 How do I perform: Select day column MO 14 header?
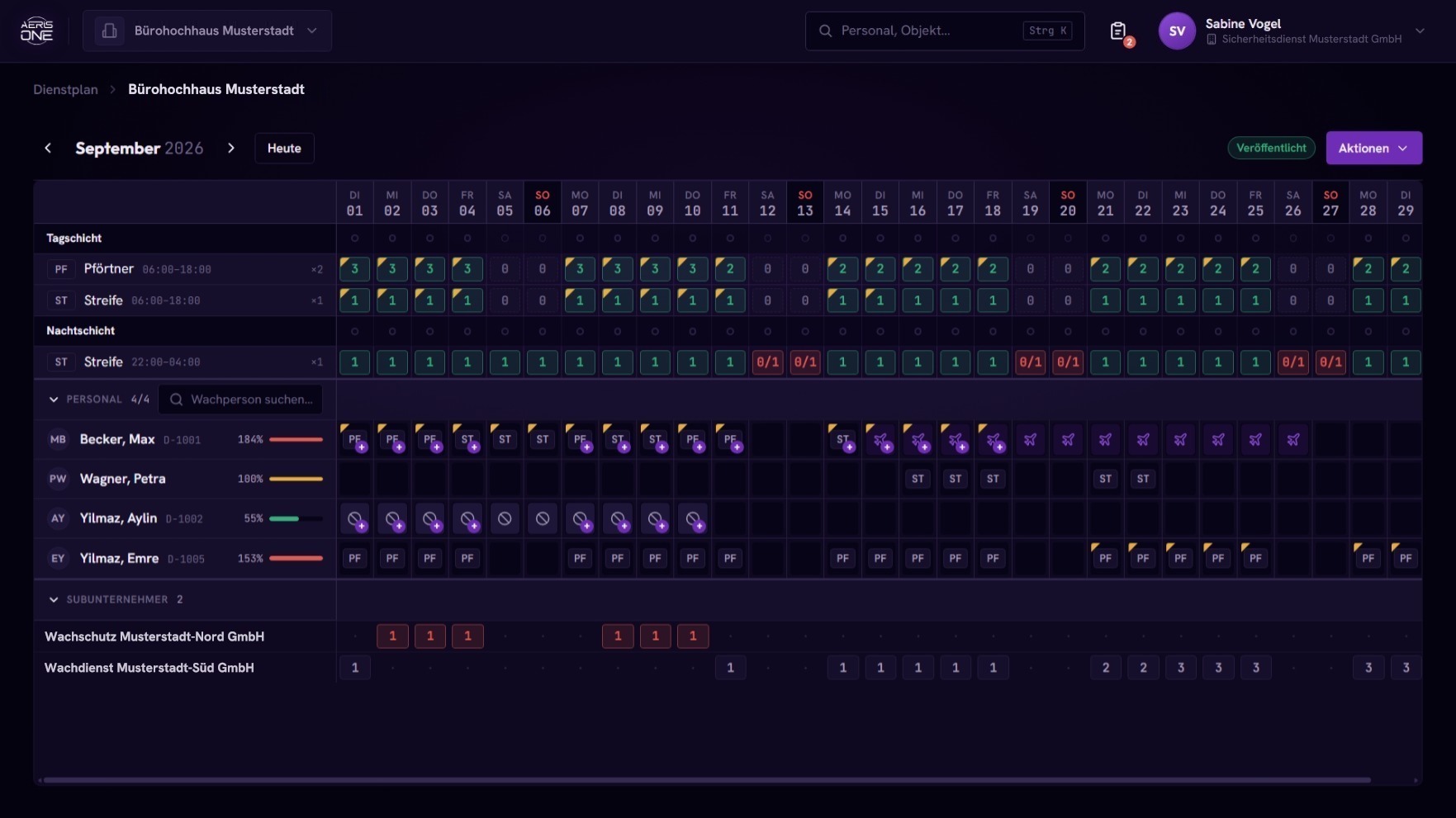(x=842, y=203)
